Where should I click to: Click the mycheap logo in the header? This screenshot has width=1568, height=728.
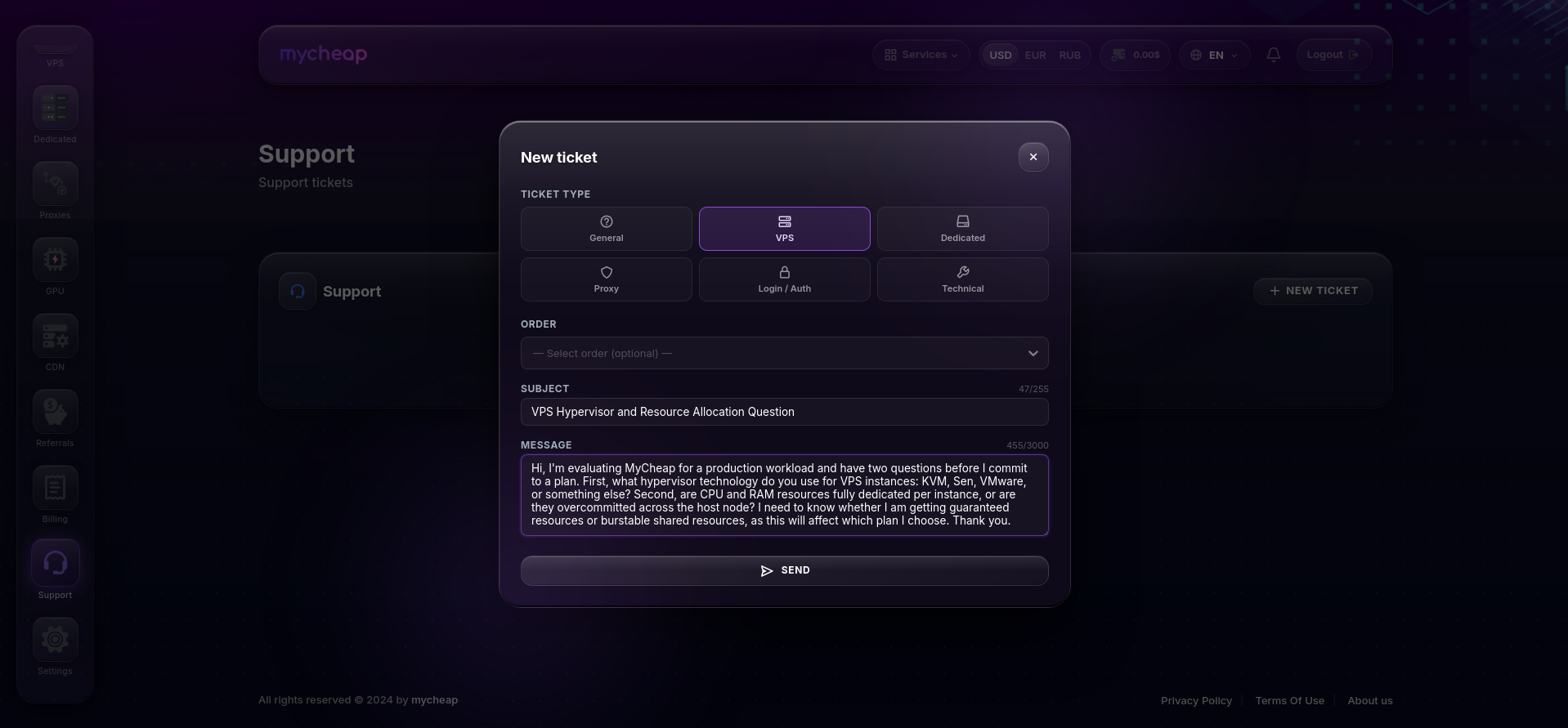click(324, 54)
